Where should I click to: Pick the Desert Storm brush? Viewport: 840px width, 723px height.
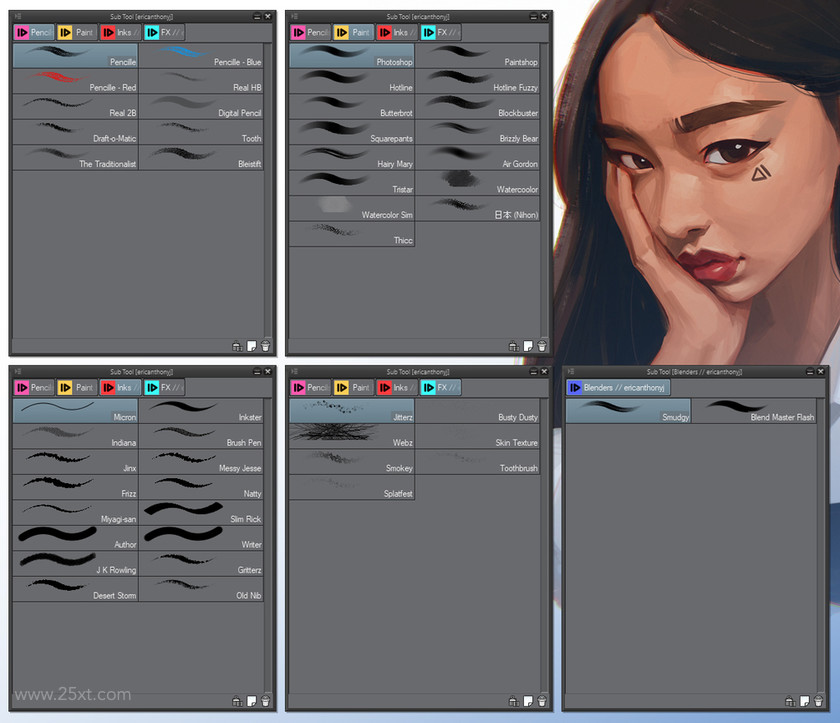point(75,589)
